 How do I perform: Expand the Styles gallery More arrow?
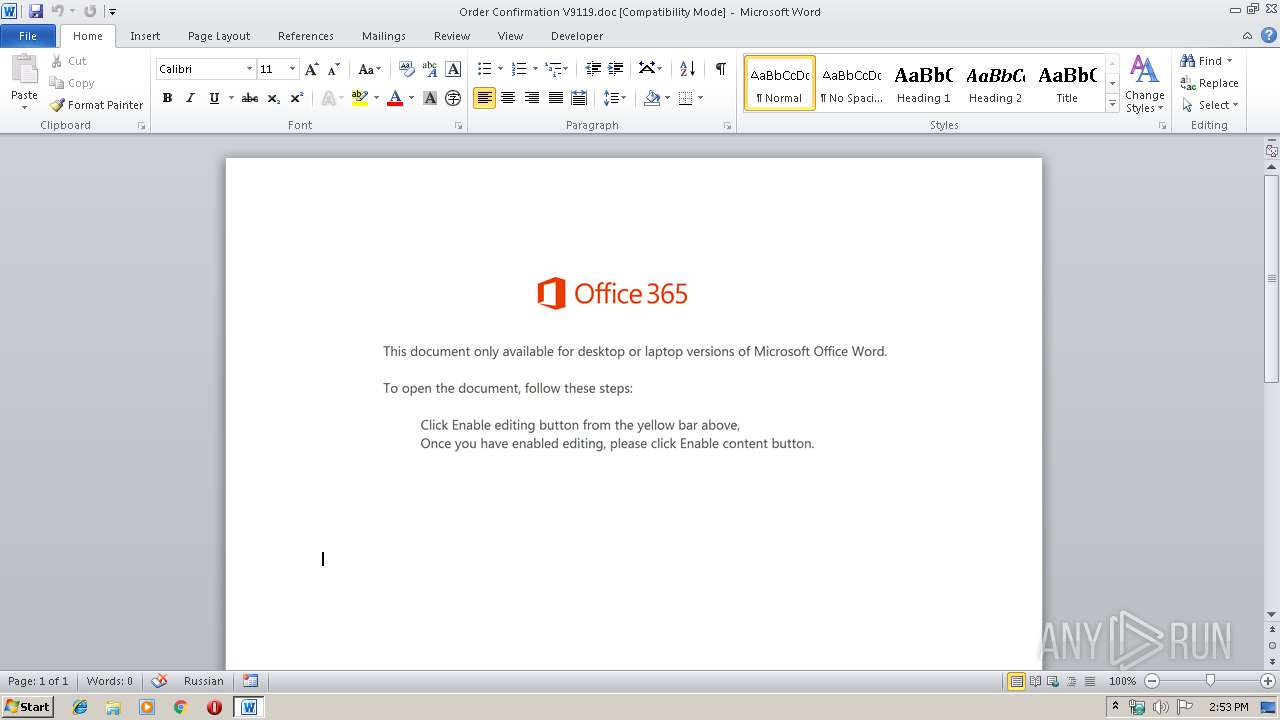(1113, 103)
